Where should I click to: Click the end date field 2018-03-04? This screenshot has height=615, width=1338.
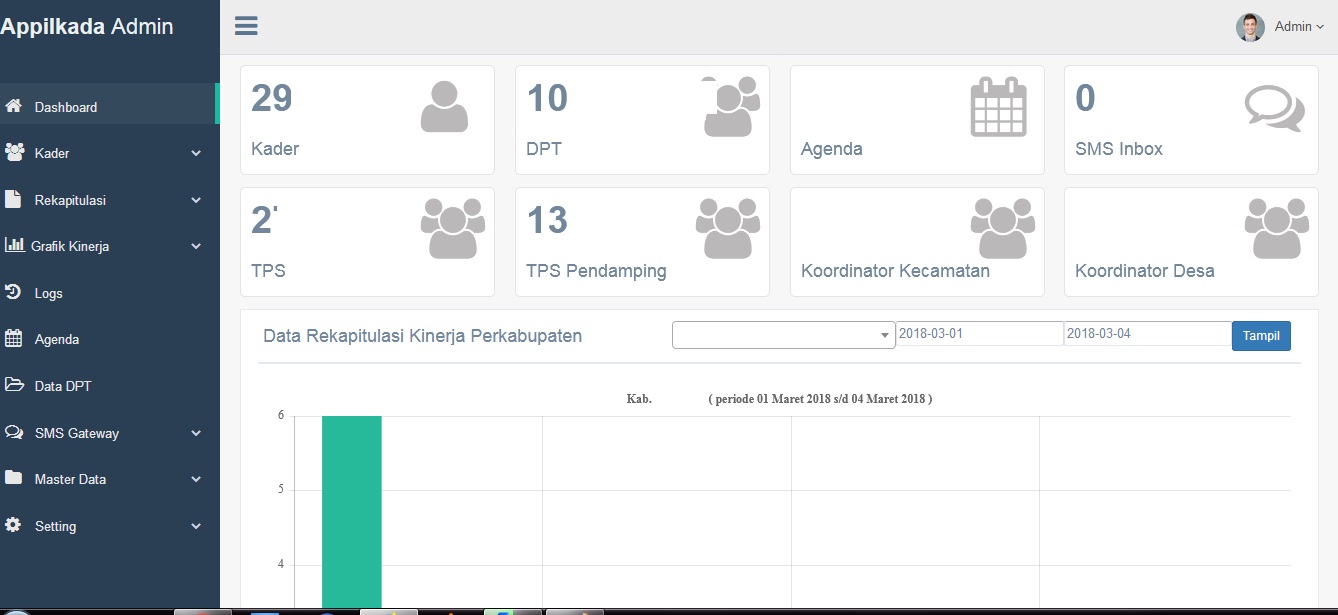pos(1147,334)
